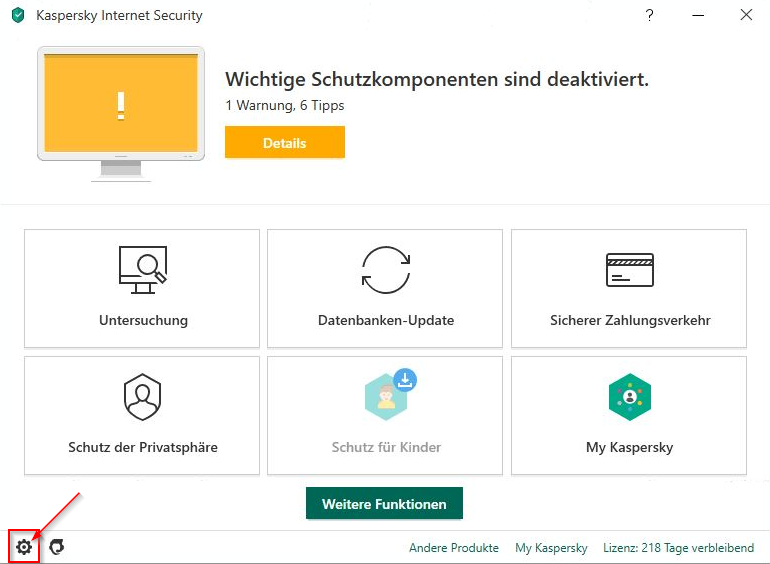Open Schutz der Privatsphäre tile label

(x=143, y=448)
